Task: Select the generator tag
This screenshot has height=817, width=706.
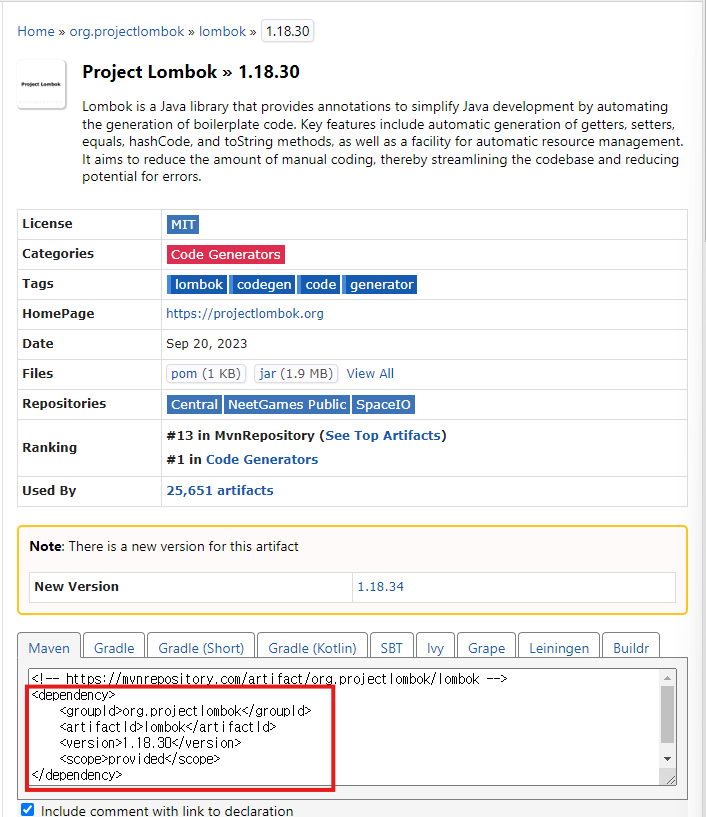Action: [x=380, y=284]
